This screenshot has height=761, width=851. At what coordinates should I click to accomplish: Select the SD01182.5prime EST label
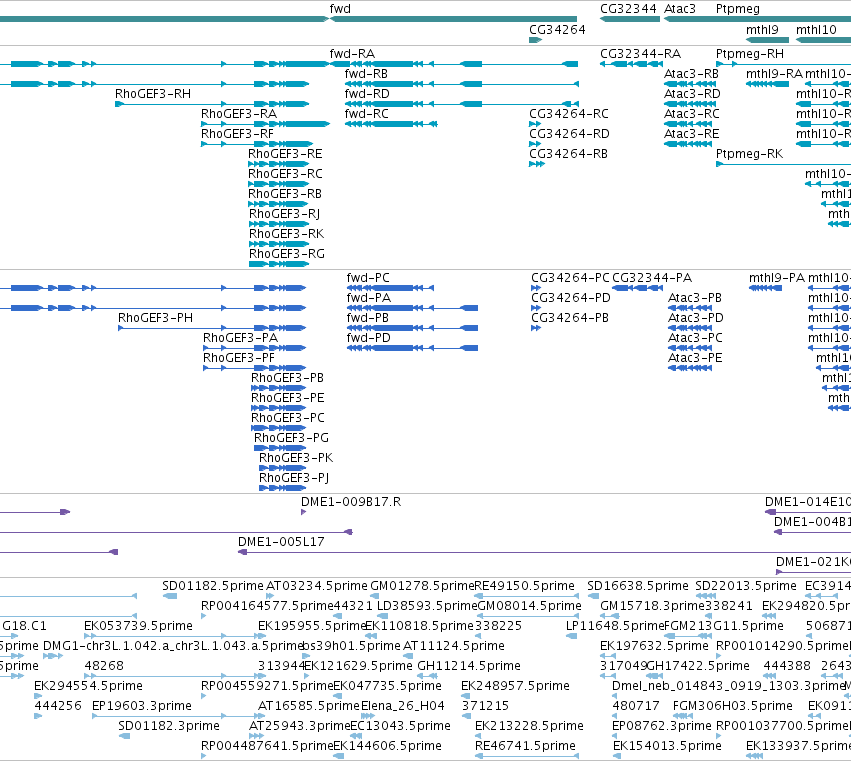point(213,587)
